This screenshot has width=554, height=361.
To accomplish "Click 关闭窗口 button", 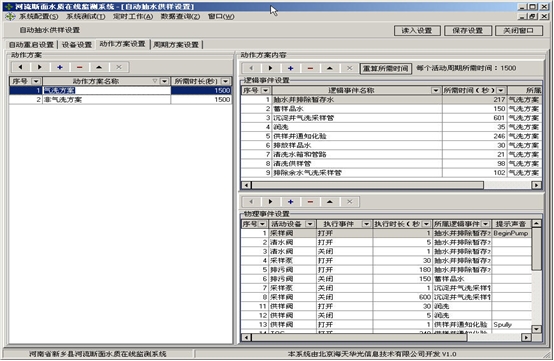I will coord(519,31).
